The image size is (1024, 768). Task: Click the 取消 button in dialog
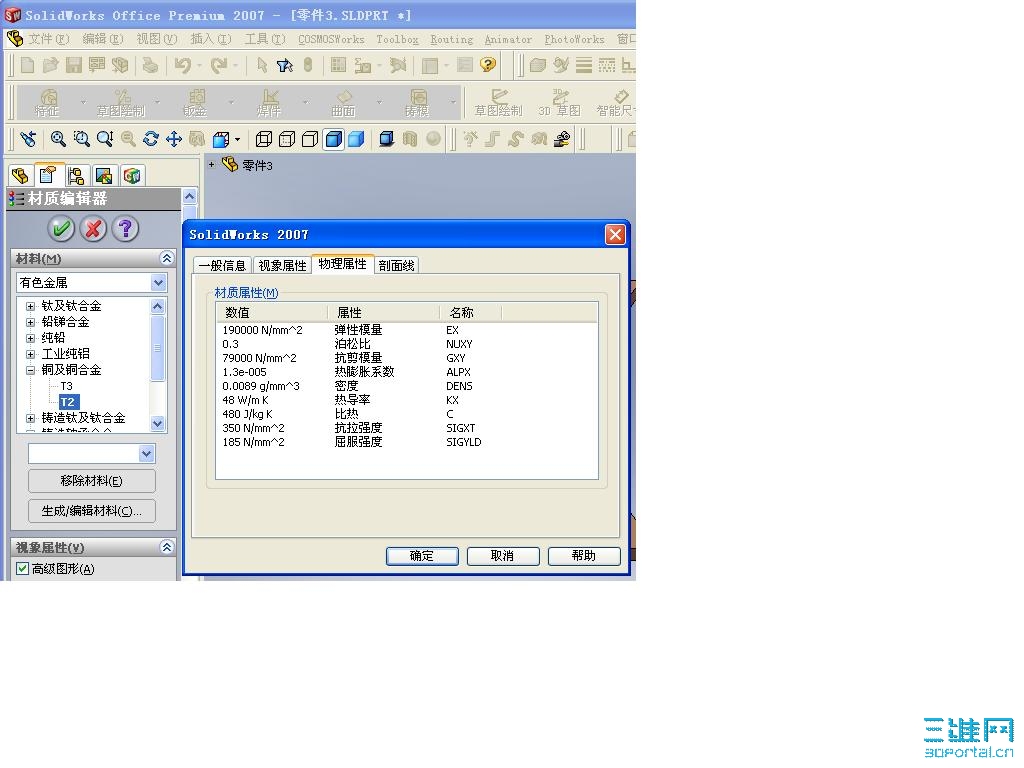click(x=503, y=556)
